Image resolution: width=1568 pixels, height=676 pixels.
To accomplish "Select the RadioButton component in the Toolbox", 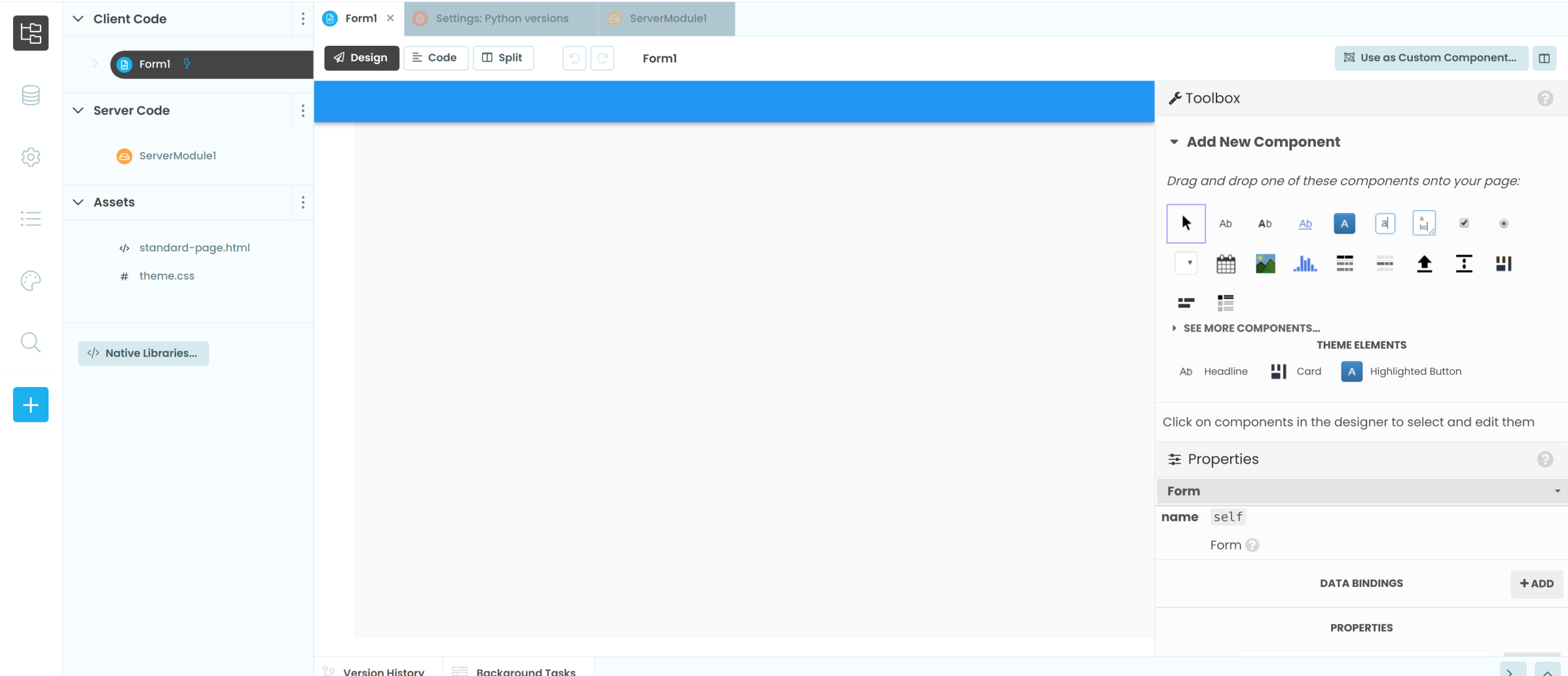I will pos(1504,223).
